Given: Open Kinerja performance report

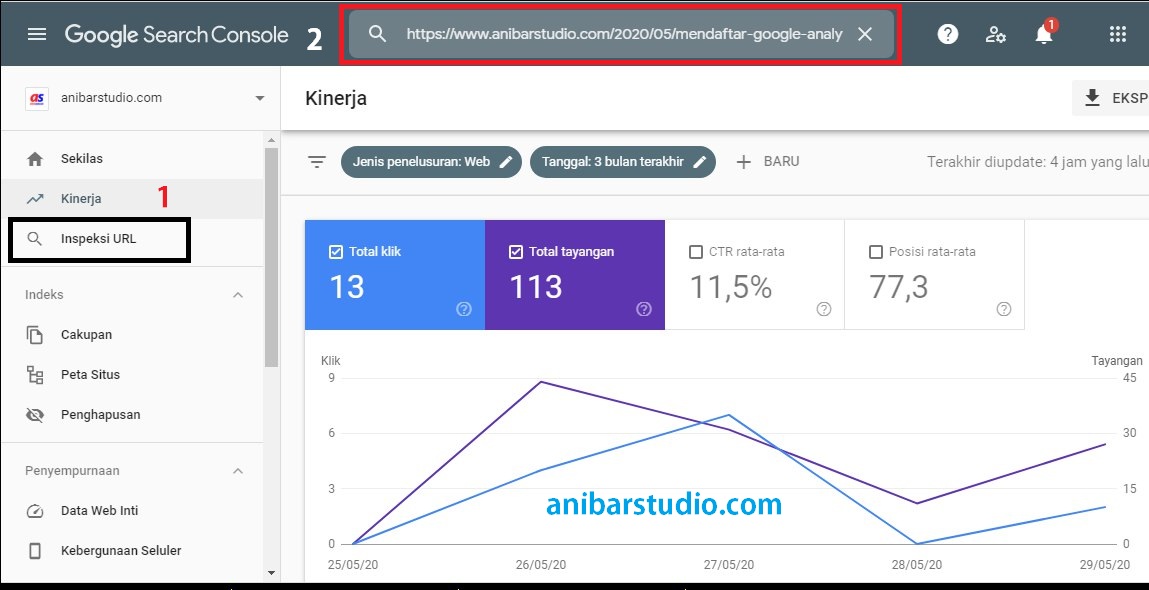Looking at the screenshot, I should click(132, 199).
